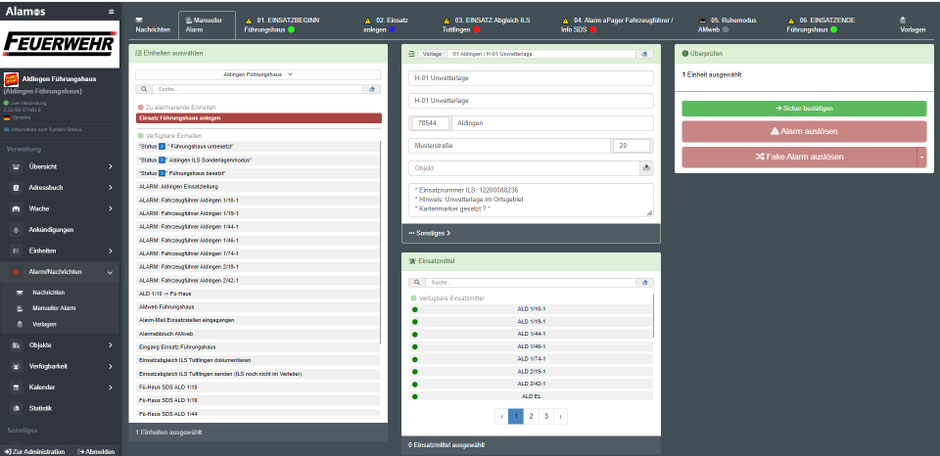Select the unit 'ALARM: Aldingen Einsatzleitung'
Viewport: 940px width, 456px height.
click(258, 187)
